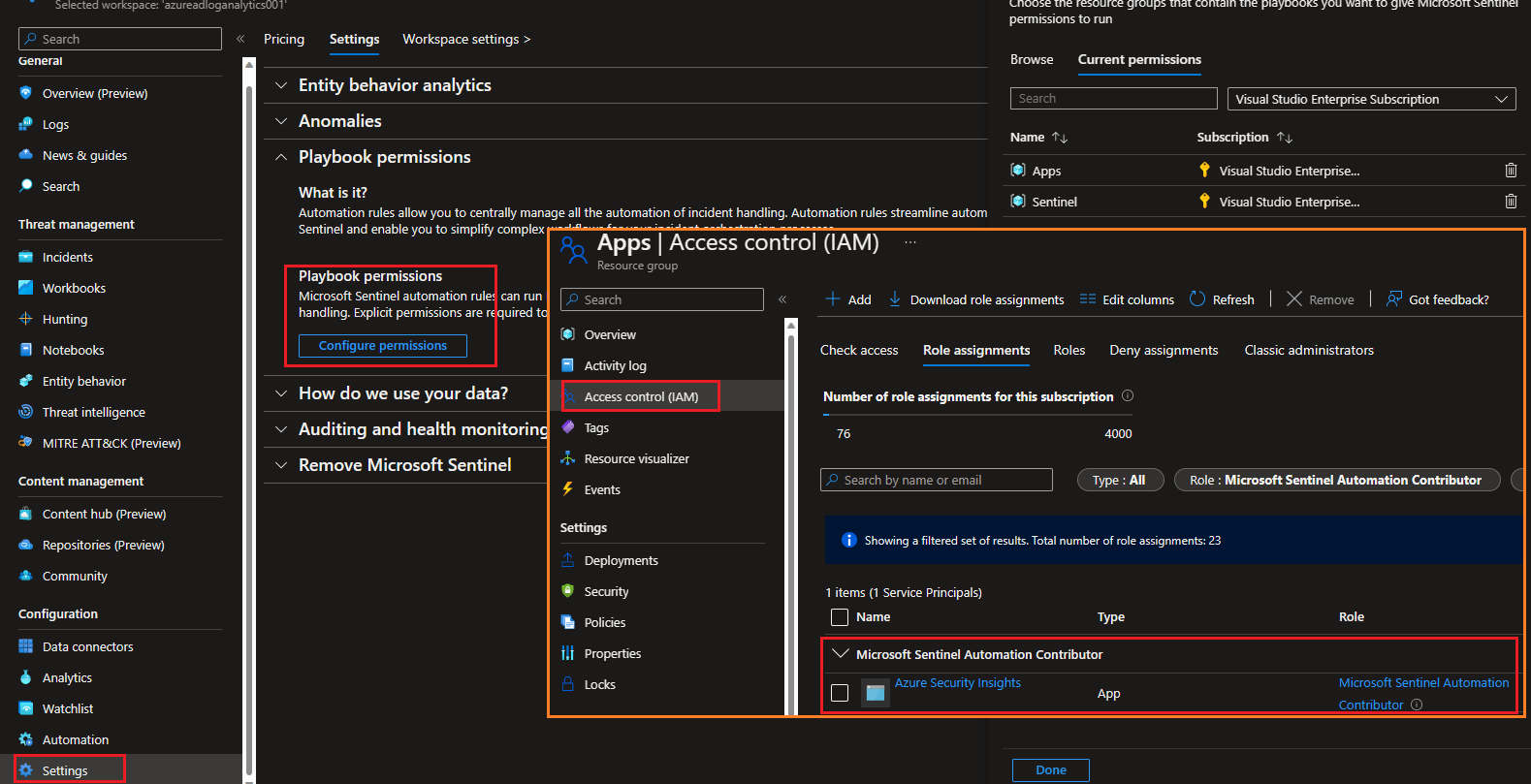Click the Download role assignments icon
The width and height of the screenshot is (1531, 784).
pyautogui.click(x=895, y=298)
